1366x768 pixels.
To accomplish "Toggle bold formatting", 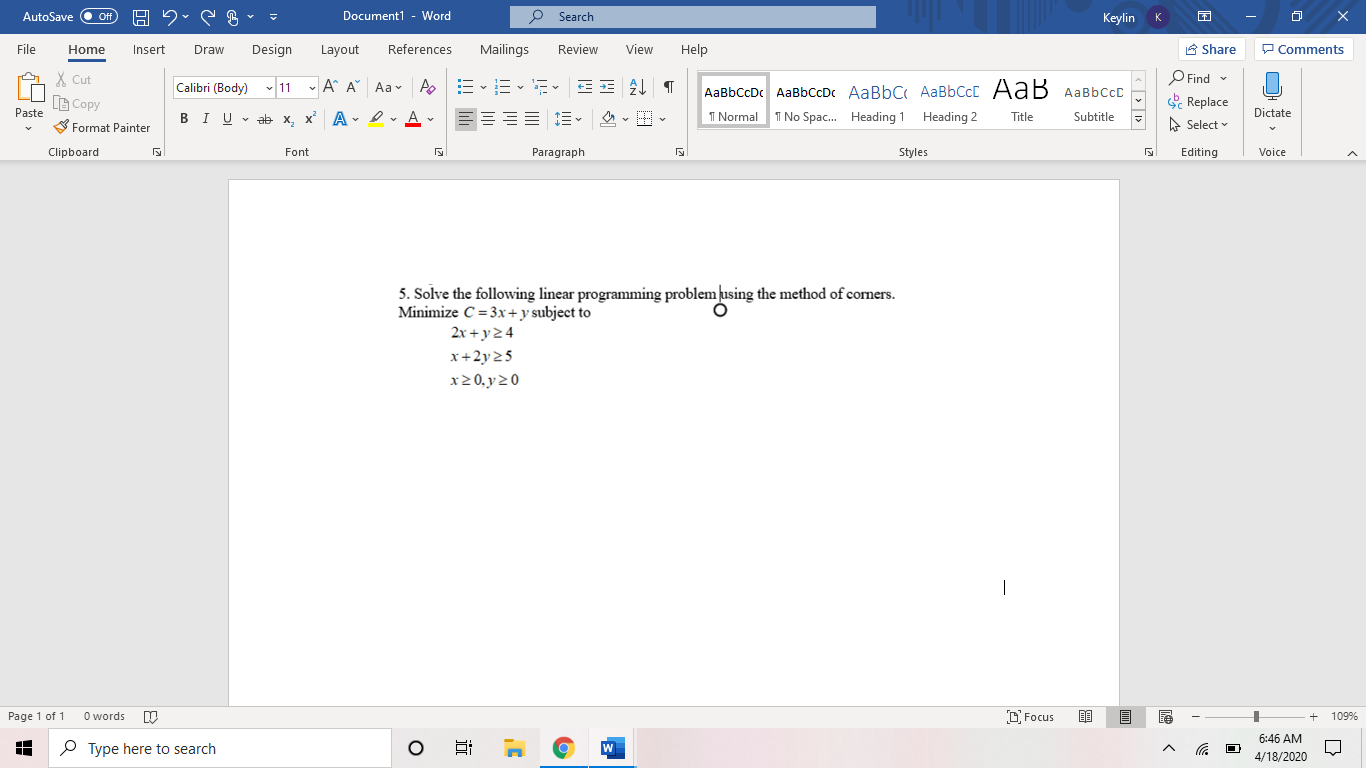I will coord(183,118).
